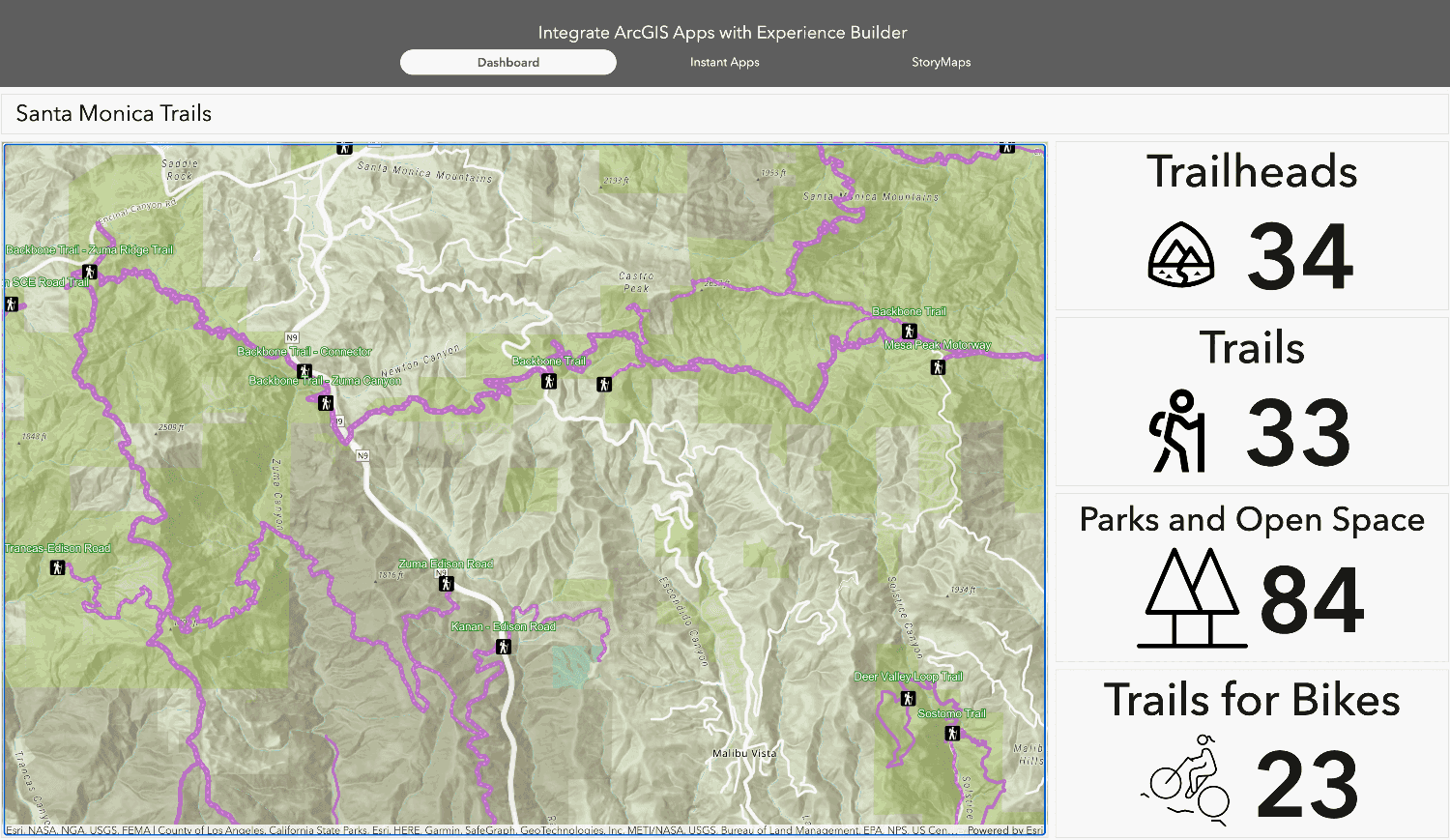Open the Deer Valley Loop Trail trailhead marker
This screenshot has height=840, width=1450.
coord(907,698)
